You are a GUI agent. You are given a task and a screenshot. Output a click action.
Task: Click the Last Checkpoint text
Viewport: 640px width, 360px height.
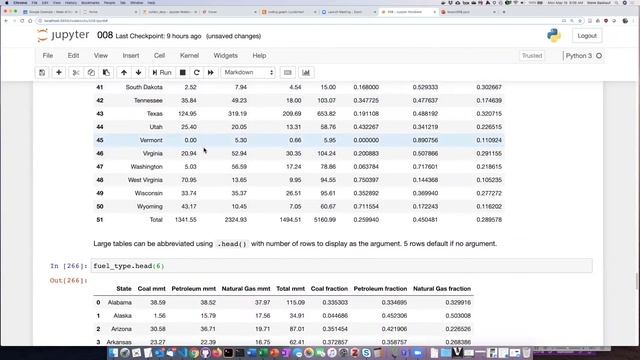tap(158, 36)
